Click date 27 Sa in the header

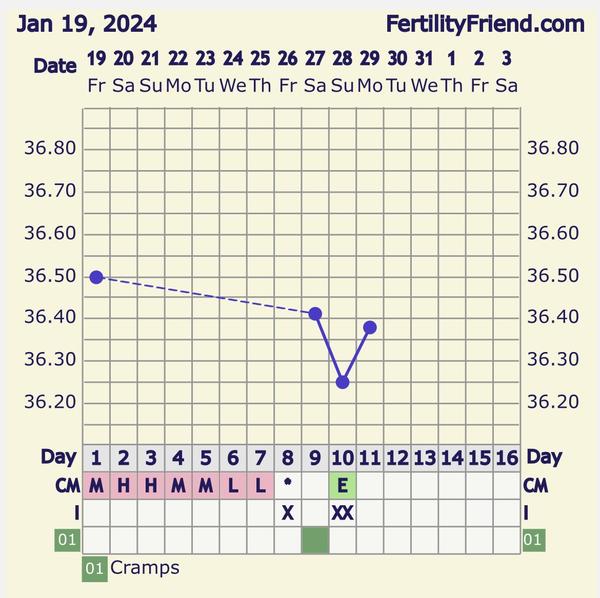[315, 72]
